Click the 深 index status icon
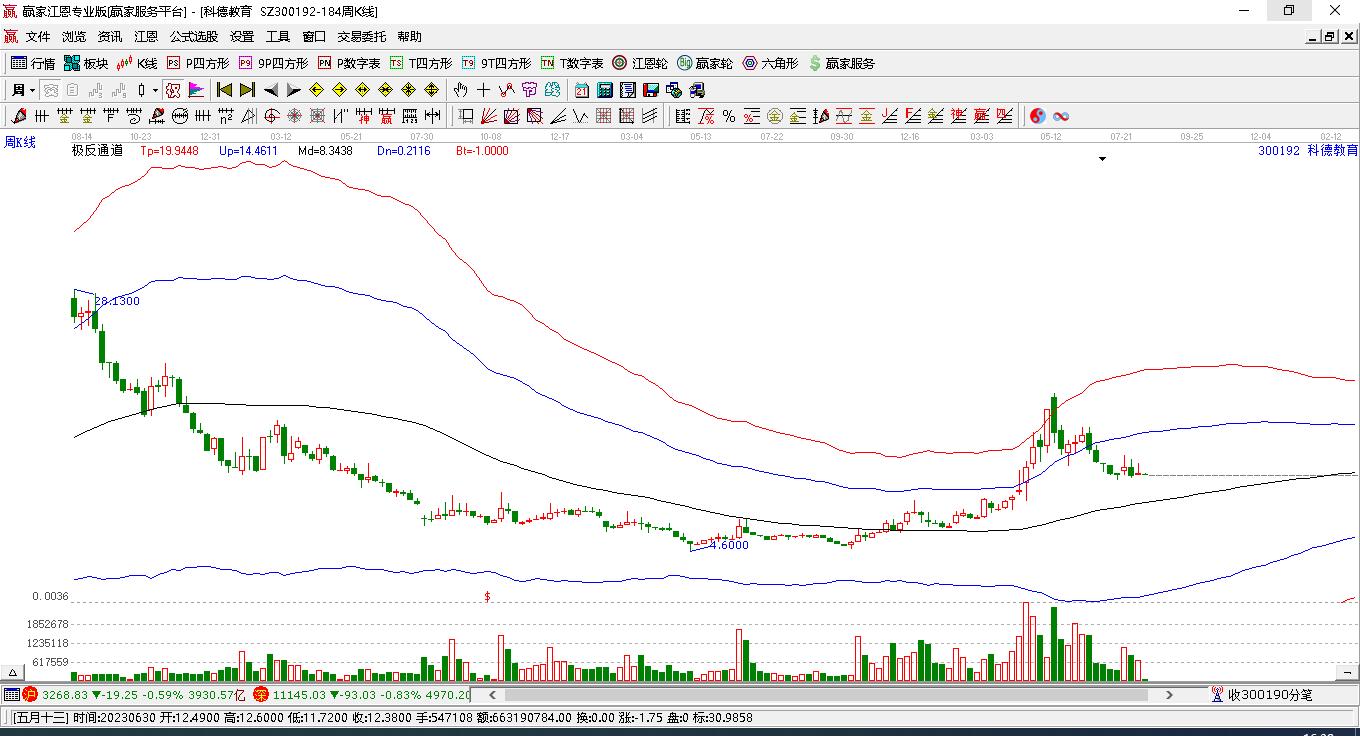Screen dimensions: 1360x736 click(260, 694)
